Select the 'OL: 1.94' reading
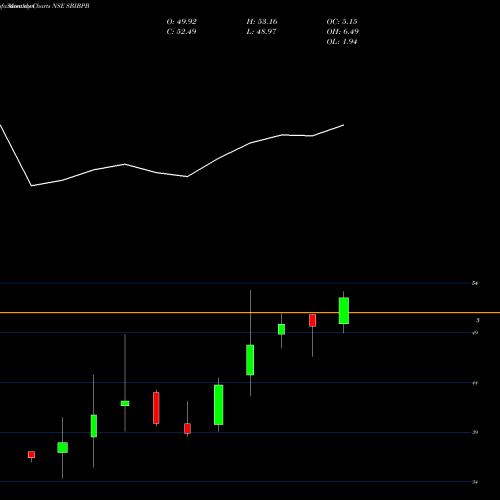Image resolution: width=500 pixels, height=500 pixels. [x=342, y=42]
